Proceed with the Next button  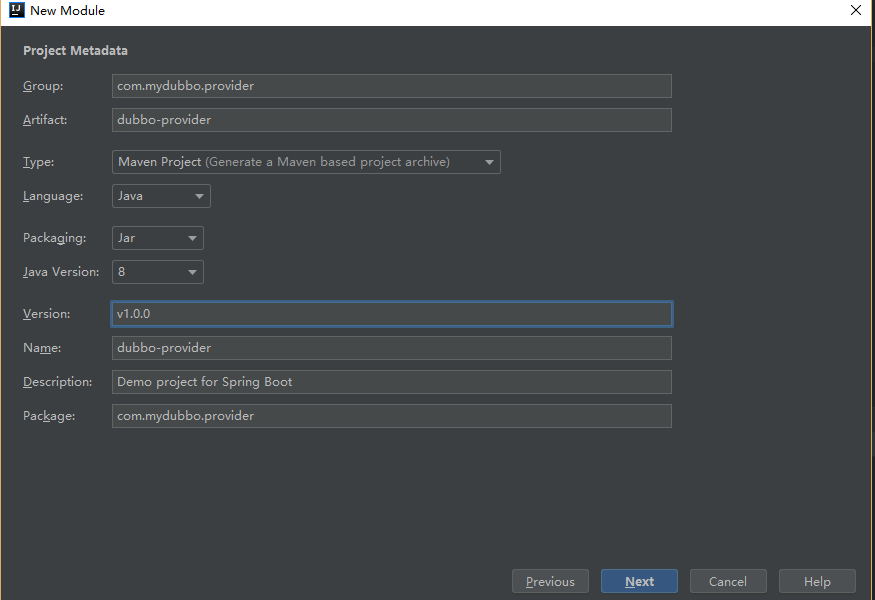[x=640, y=581]
